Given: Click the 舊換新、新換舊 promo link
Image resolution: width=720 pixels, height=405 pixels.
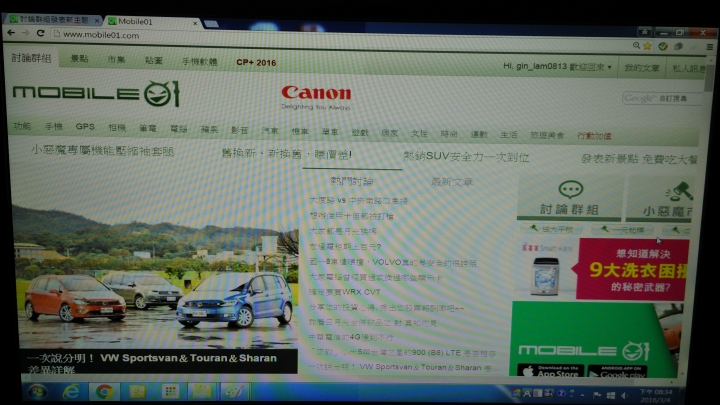Looking at the screenshot, I should click(287, 154).
